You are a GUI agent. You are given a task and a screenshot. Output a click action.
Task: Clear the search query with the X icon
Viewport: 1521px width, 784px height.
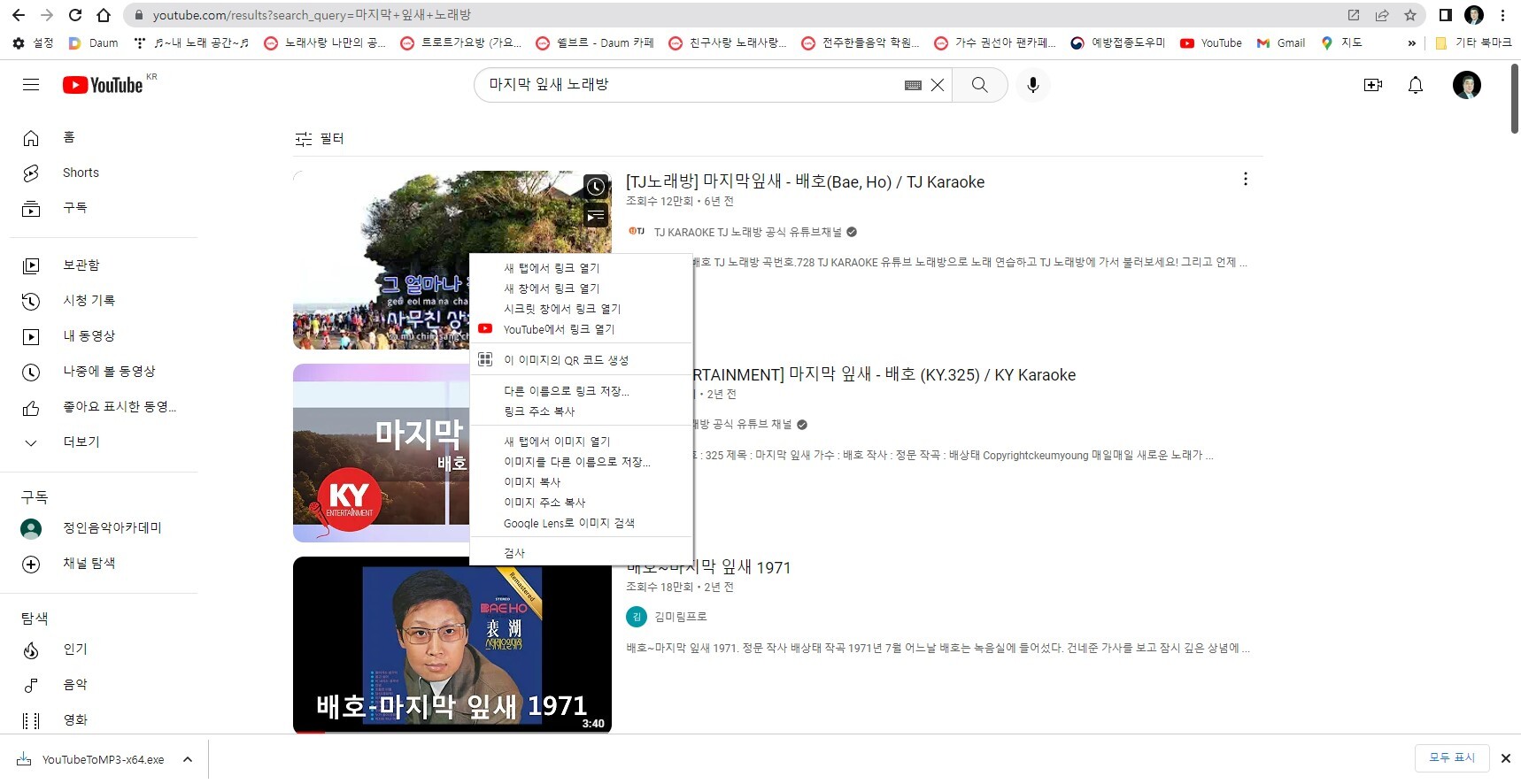tap(938, 85)
